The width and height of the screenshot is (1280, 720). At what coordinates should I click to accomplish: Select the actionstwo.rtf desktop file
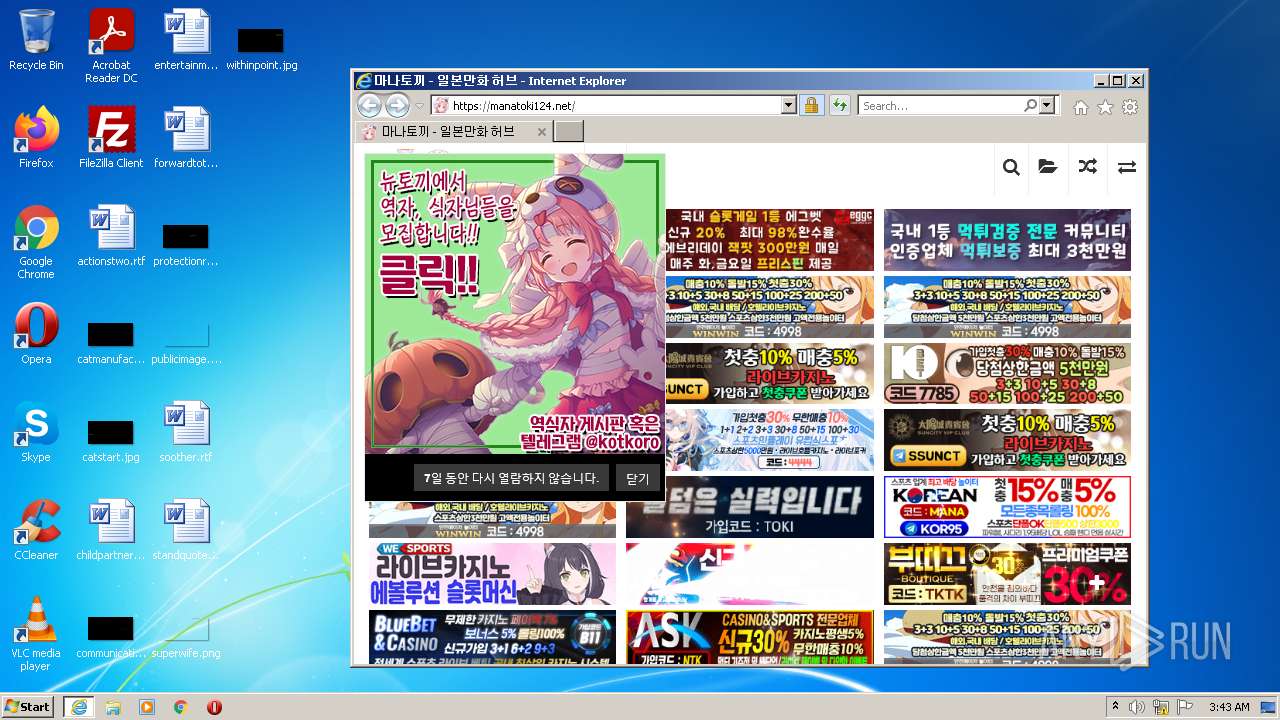pos(111,236)
